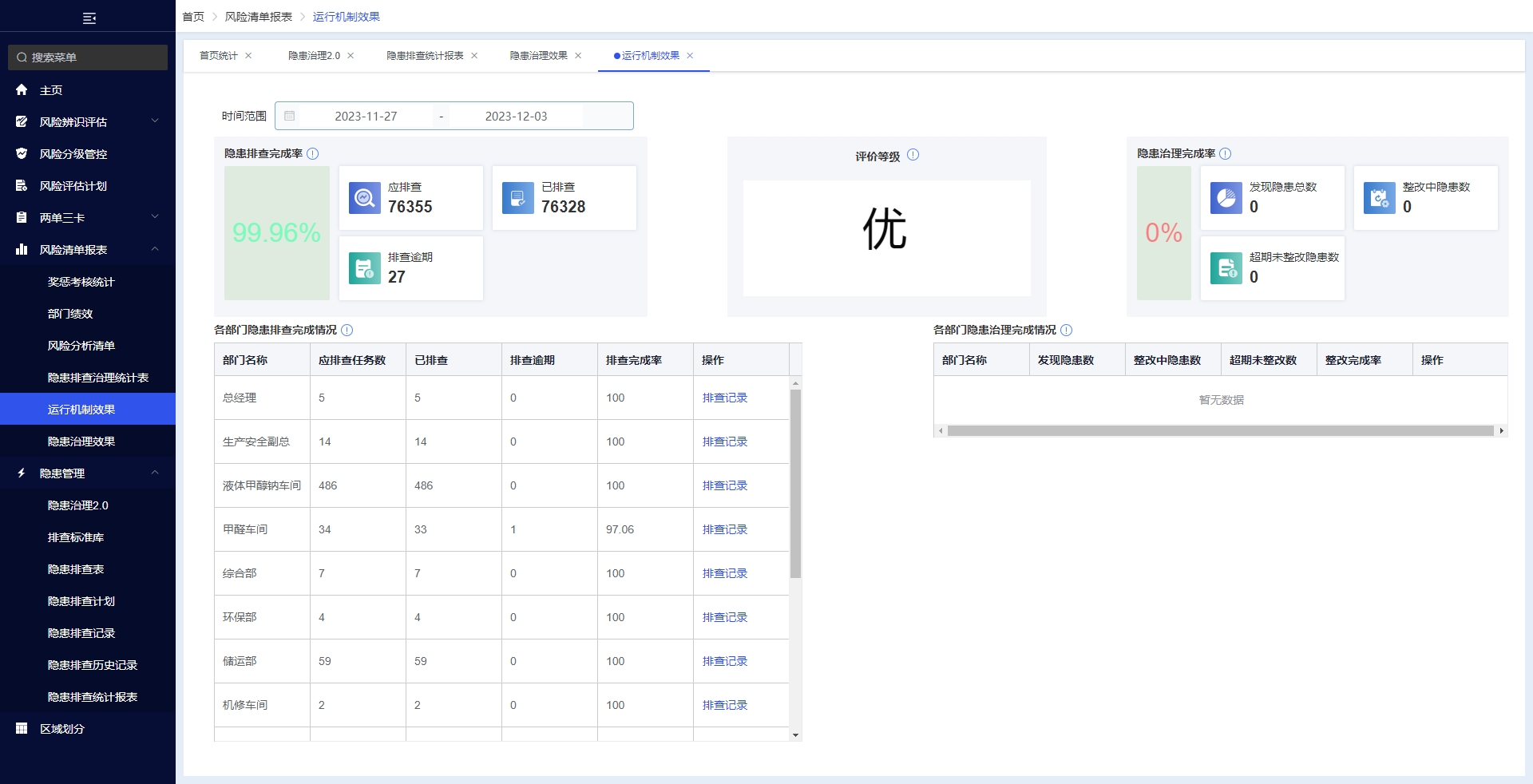Click the end date 2023-12-03 field
1533x784 pixels.
(516, 116)
